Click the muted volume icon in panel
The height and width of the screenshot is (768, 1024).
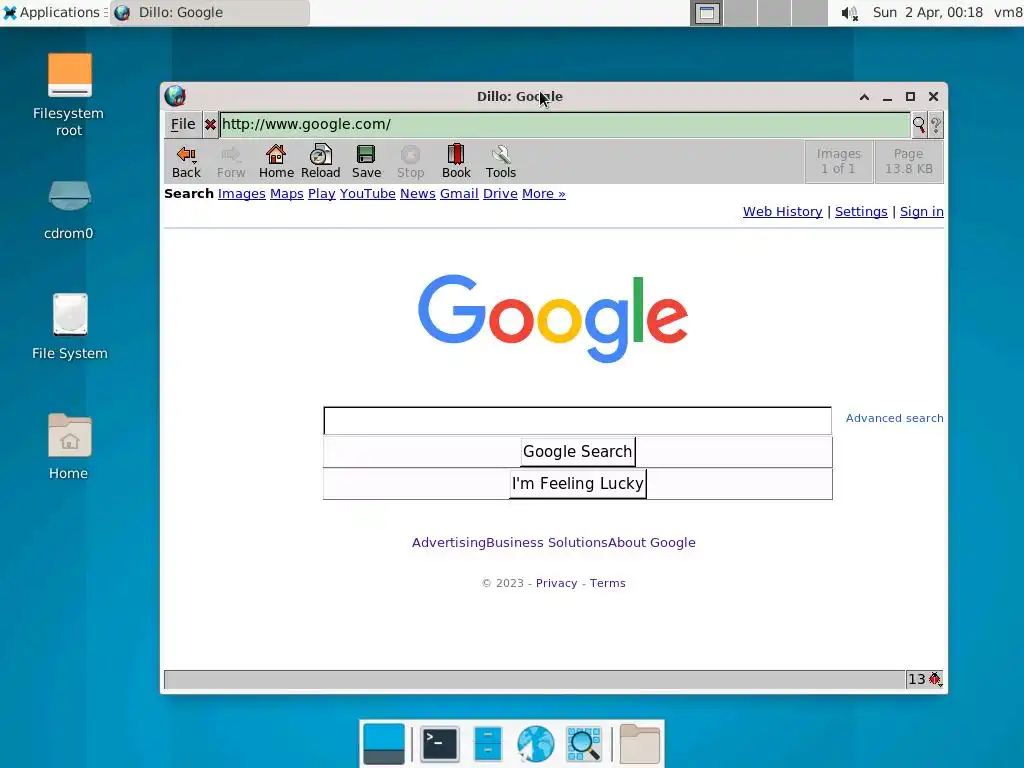click(x=849, y=13)
